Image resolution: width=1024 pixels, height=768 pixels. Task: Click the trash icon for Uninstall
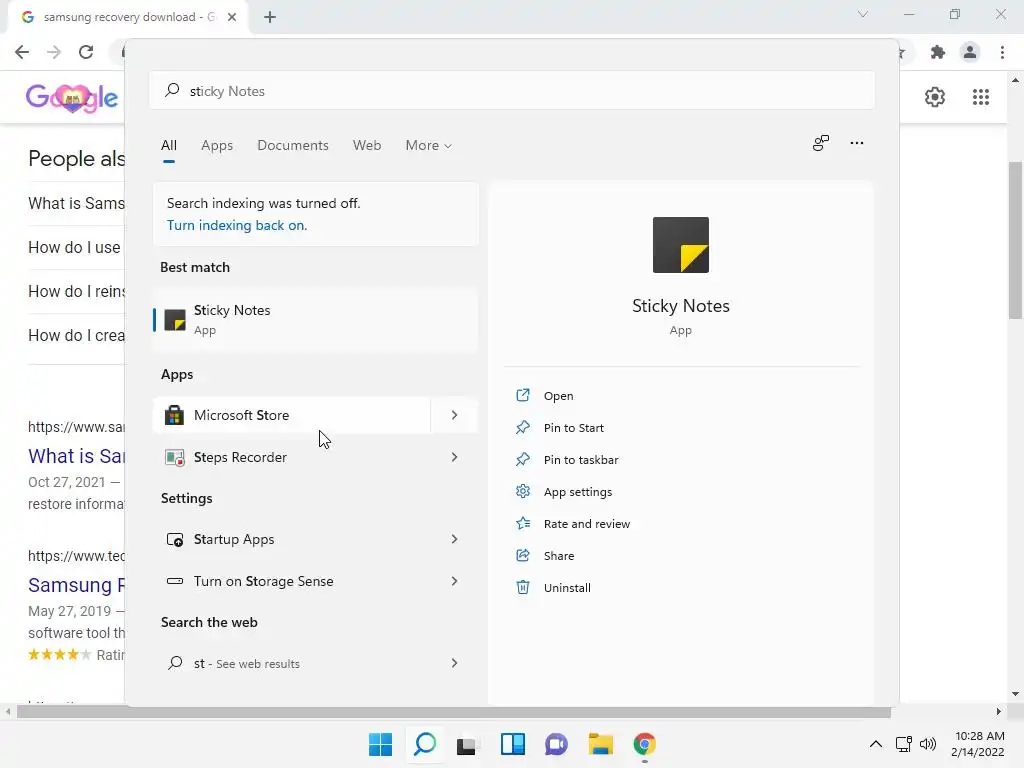click(522, 587)
